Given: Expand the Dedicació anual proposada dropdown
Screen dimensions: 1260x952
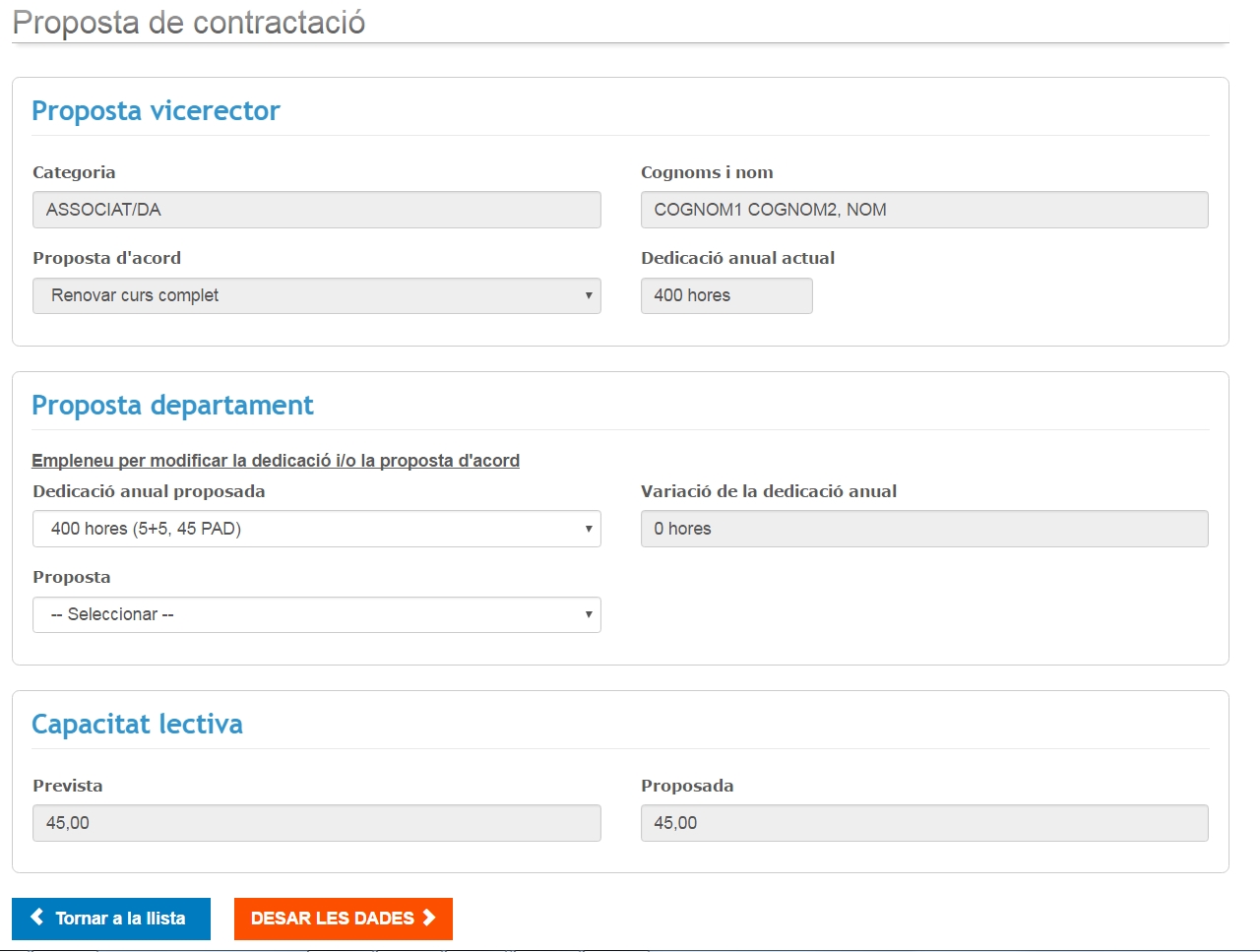Looking at the screenshot, I should click(x=316, y=529).
